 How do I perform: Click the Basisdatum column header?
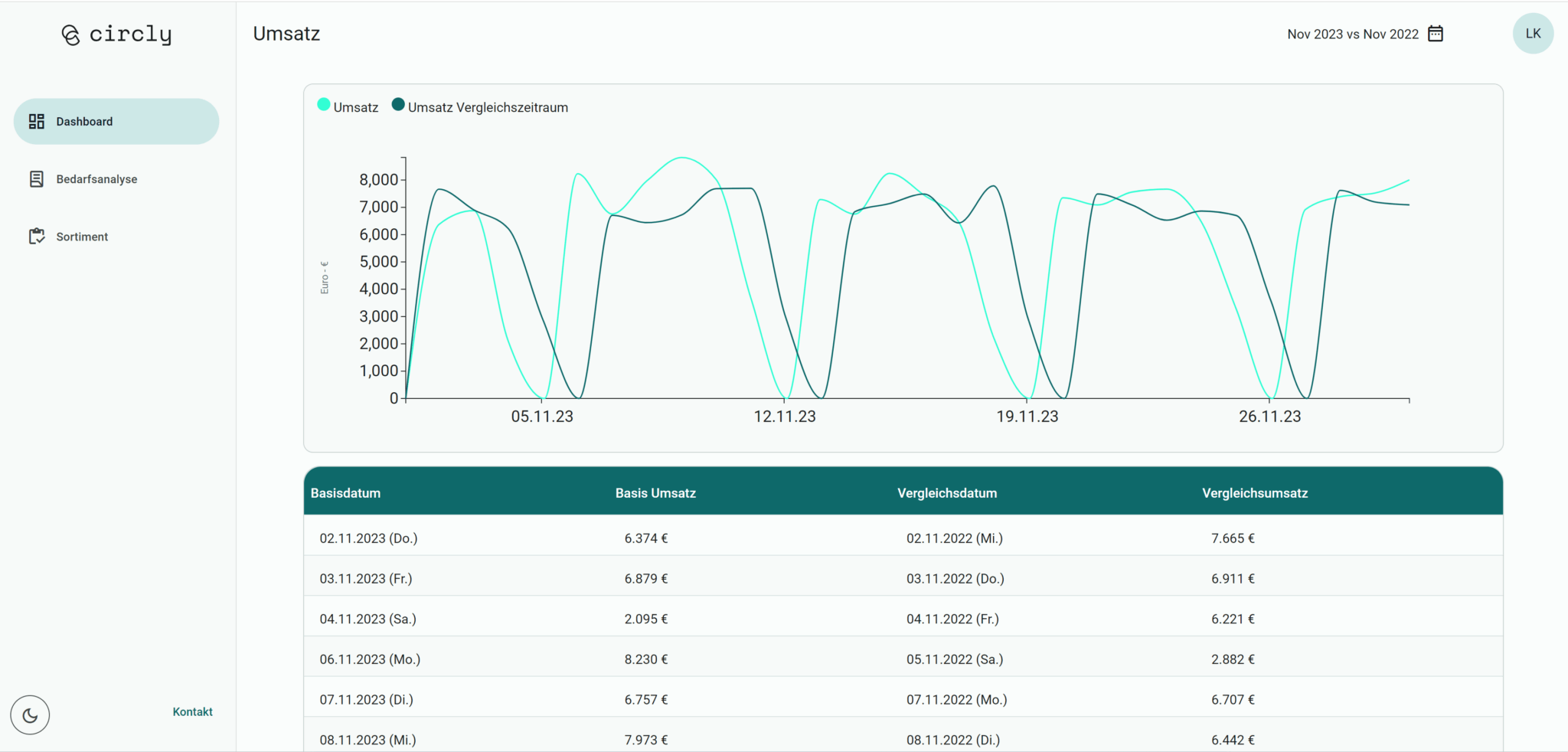345,493
